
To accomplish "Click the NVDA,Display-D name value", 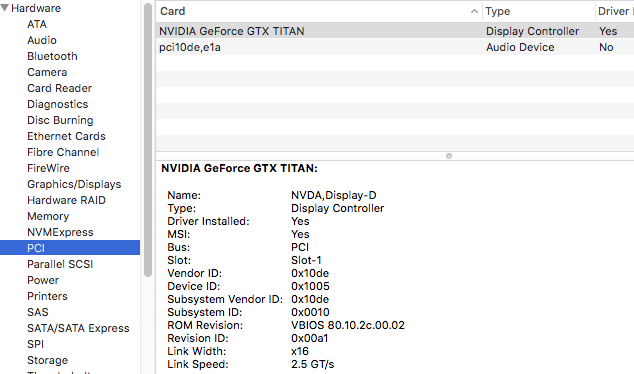I will (334, 195).
